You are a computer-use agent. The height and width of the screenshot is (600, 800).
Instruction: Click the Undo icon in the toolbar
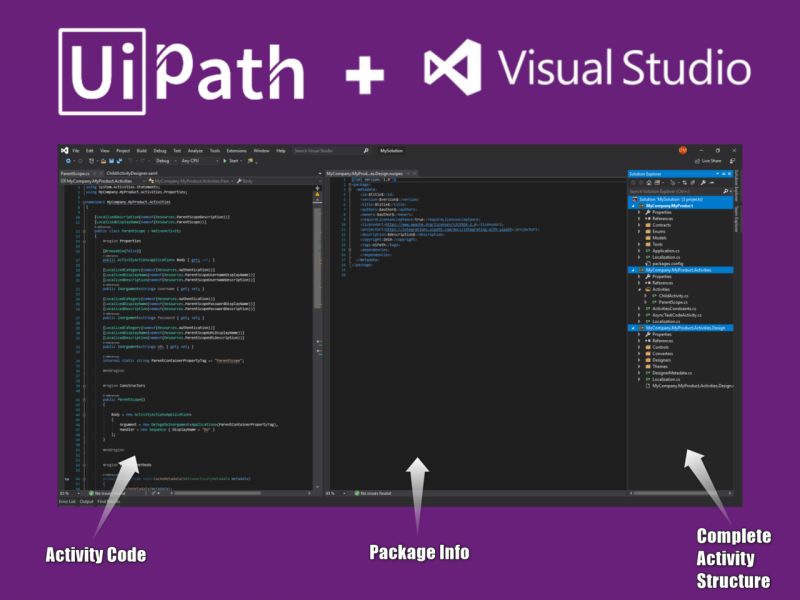[x=131, y=159]
